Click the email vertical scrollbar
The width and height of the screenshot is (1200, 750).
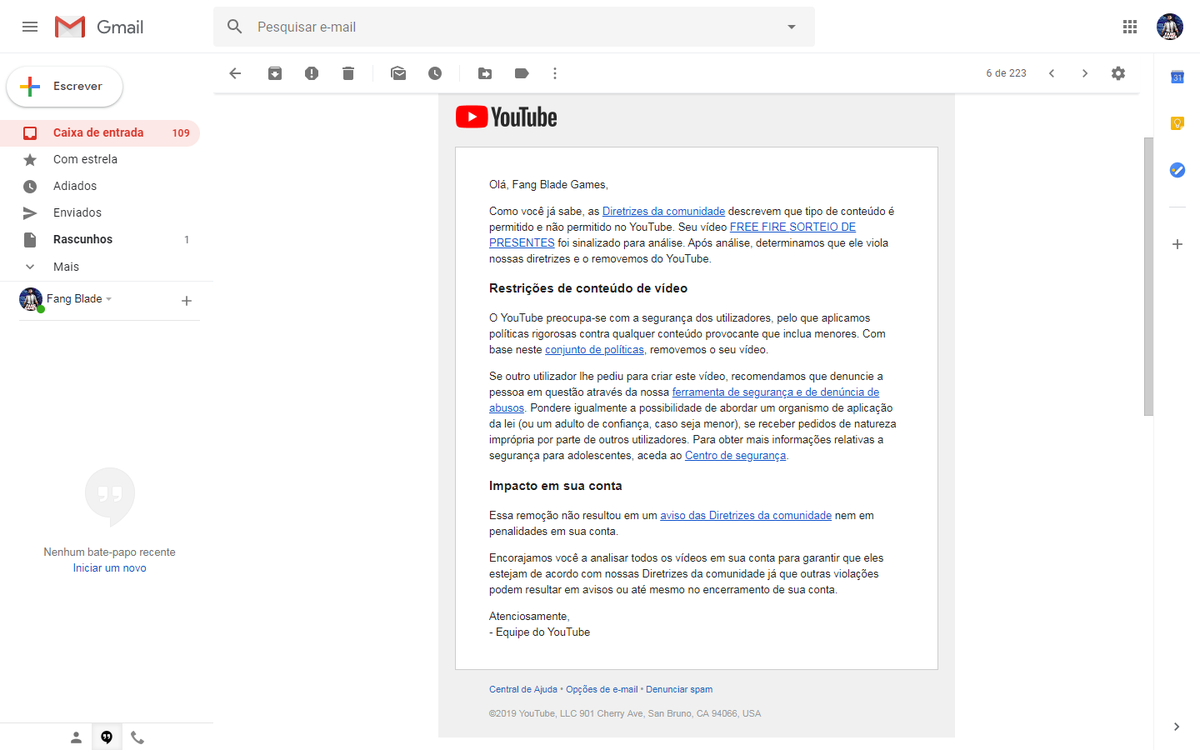pos(1148,277)
